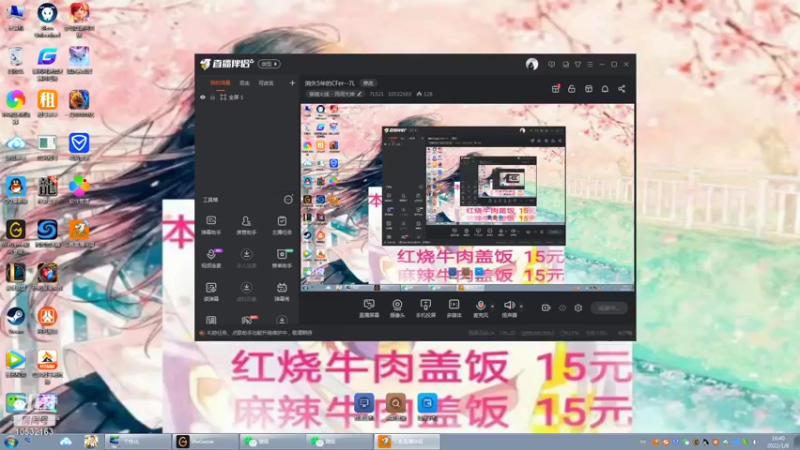800x450 pixels.
Task: Click the room number 10532163 in header
Action: click(399, 94)
